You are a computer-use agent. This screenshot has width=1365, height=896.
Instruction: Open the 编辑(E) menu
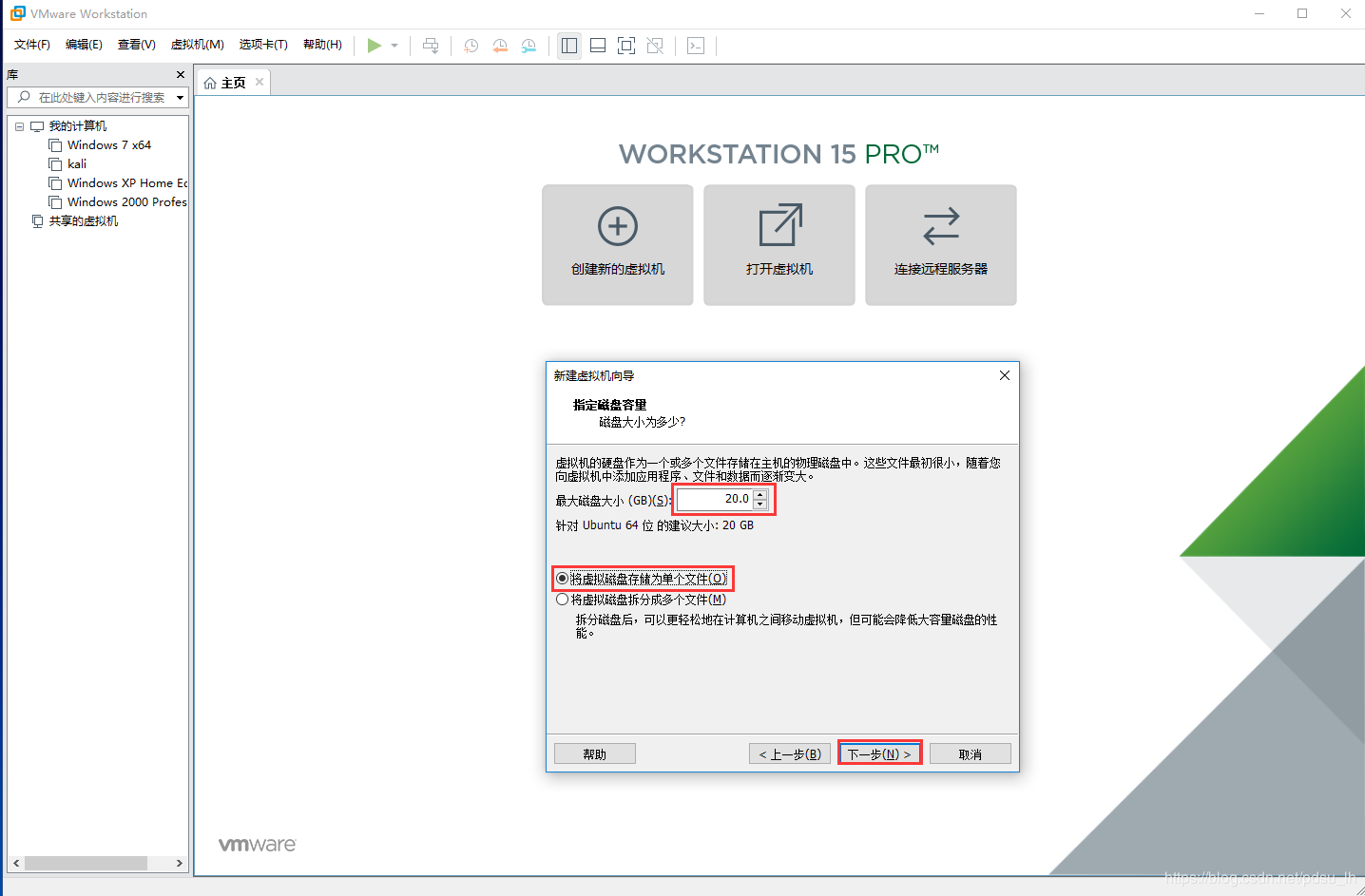84,45
